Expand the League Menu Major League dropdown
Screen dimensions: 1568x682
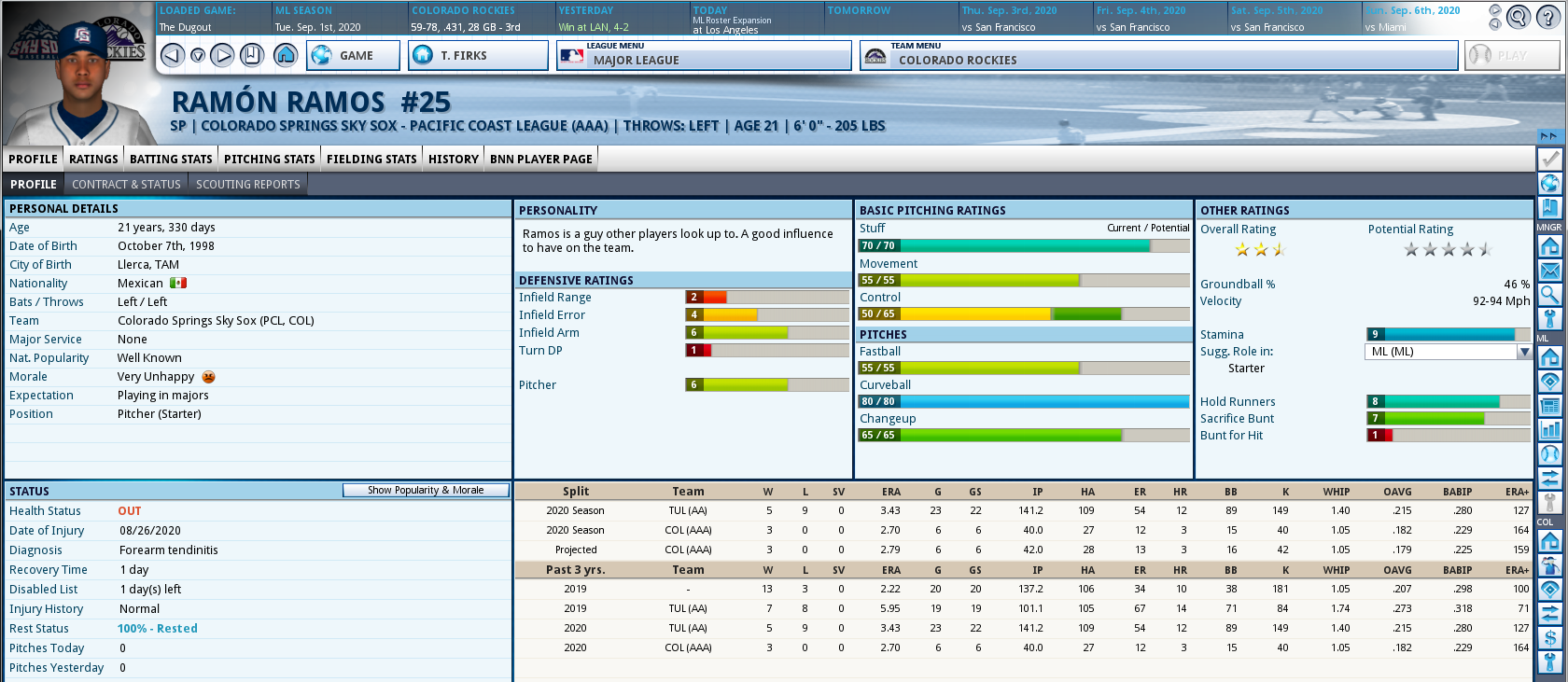704,56
